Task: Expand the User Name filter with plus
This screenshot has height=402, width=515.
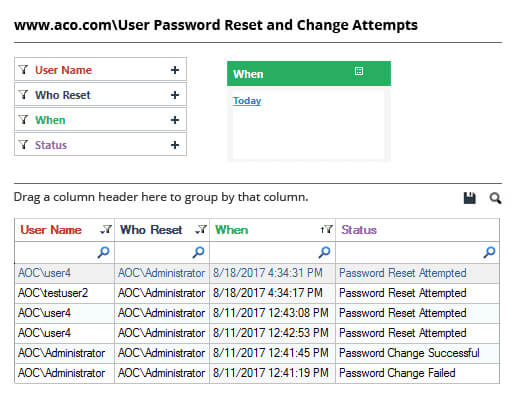Action: point(175,70)
